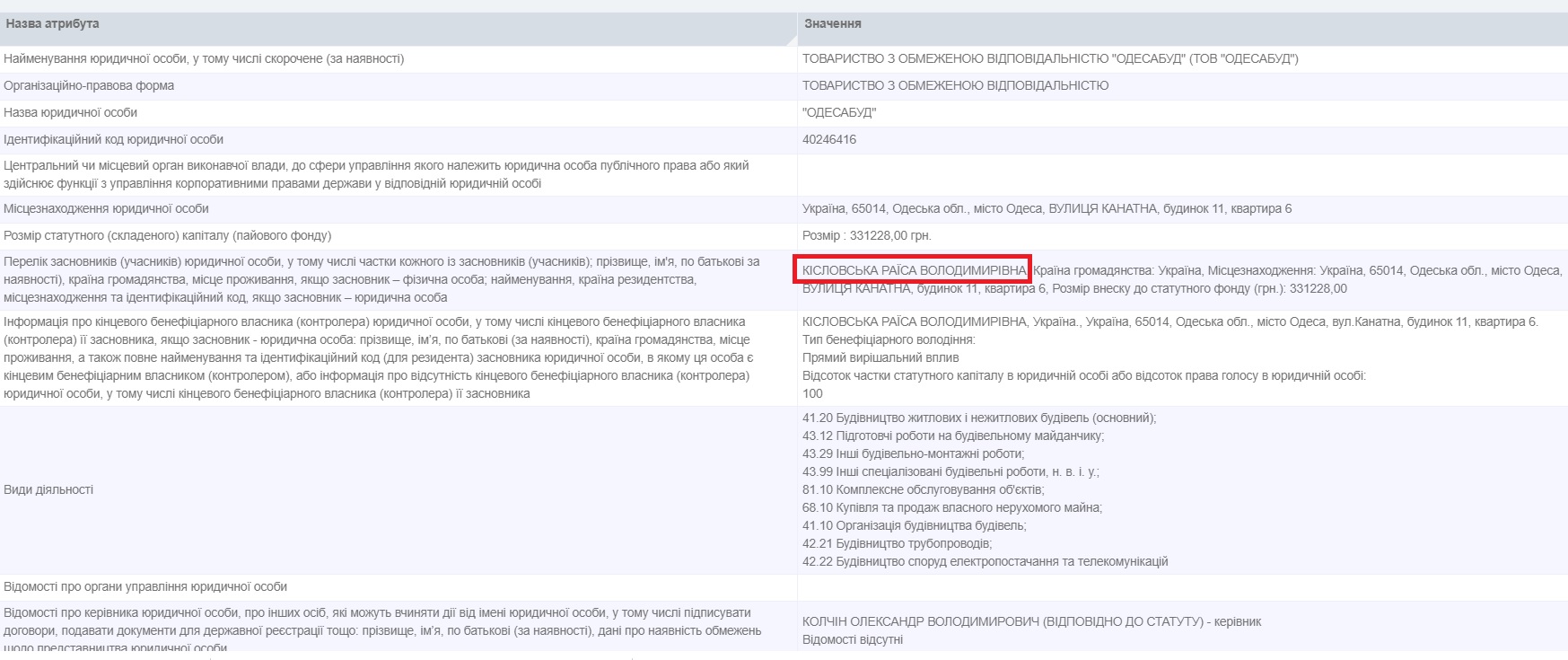This screenshot has height=660, width=1568.
Task: Select the full company name ТОВ "ОДЕСАБУД" value
Action: (1050, 59)
